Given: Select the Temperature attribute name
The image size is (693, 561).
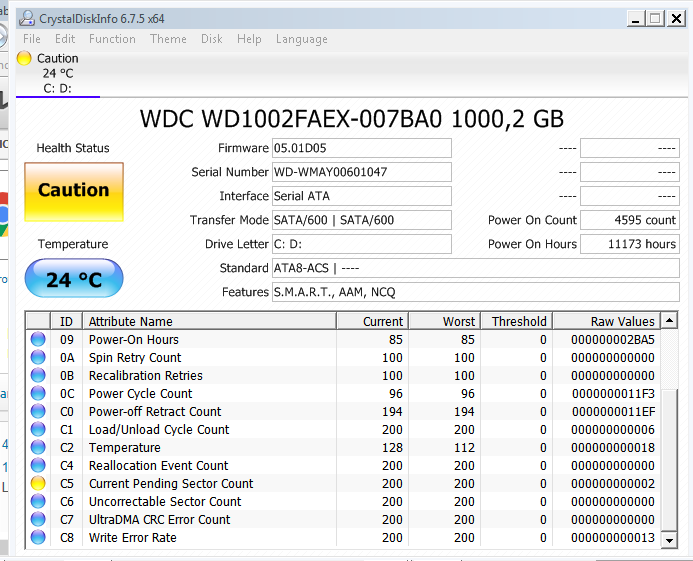Looking at the screenshot, I should [125, 447].
